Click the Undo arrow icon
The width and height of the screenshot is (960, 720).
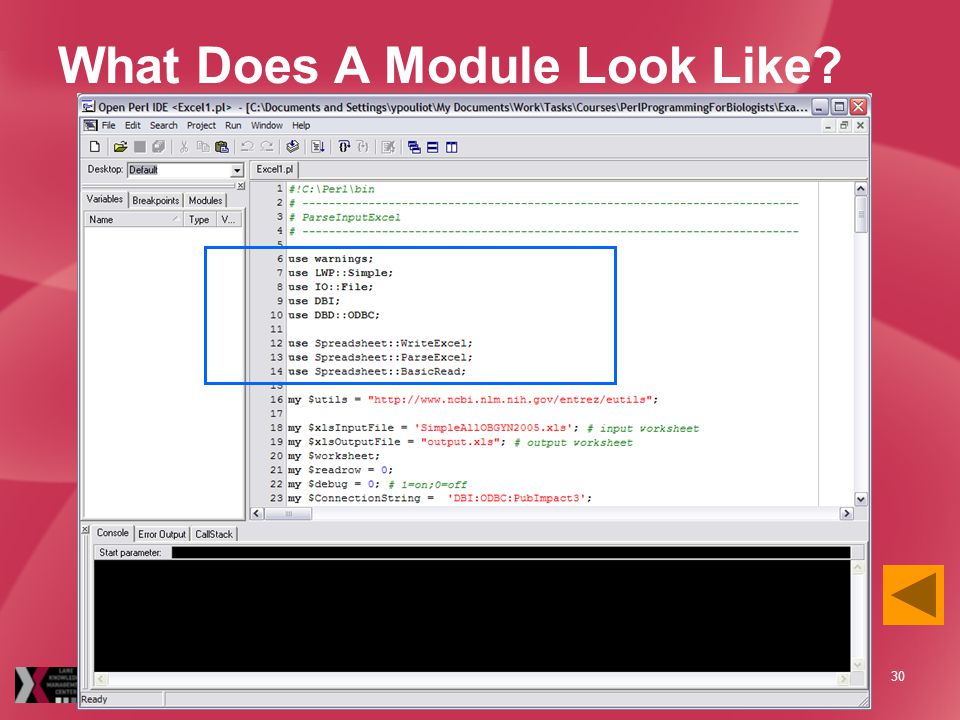pyautogui.click(x=247, y=147)
